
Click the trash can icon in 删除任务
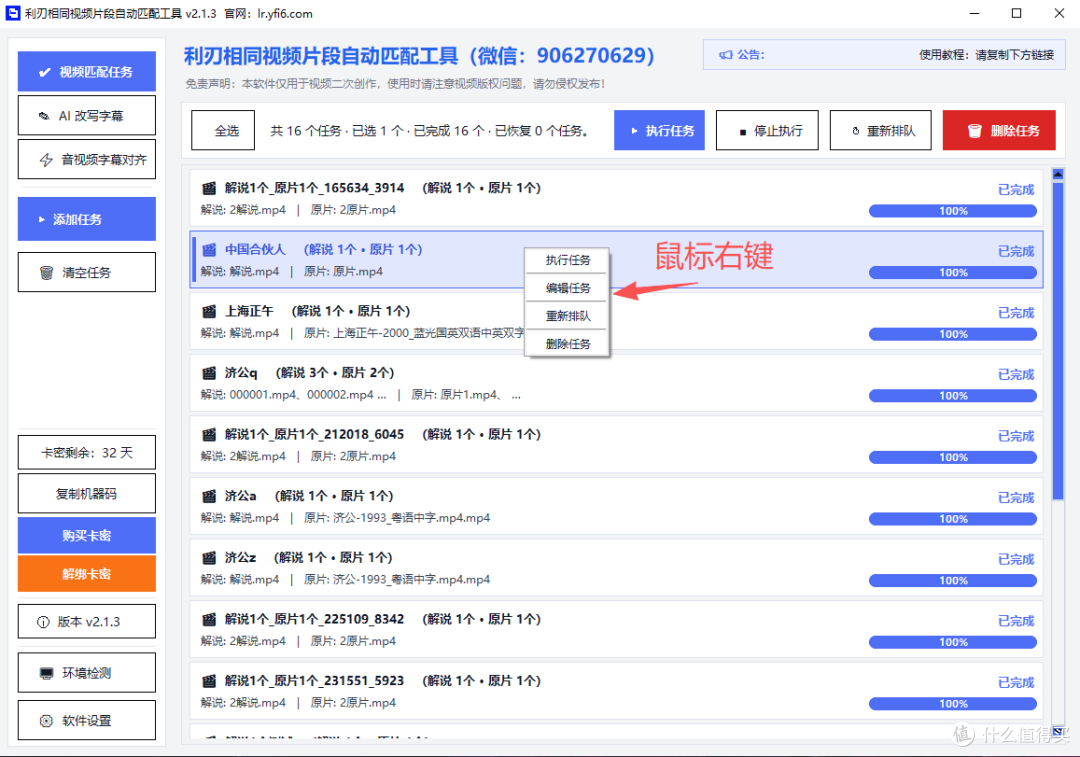pyautogui.click(x=974, y=131)
